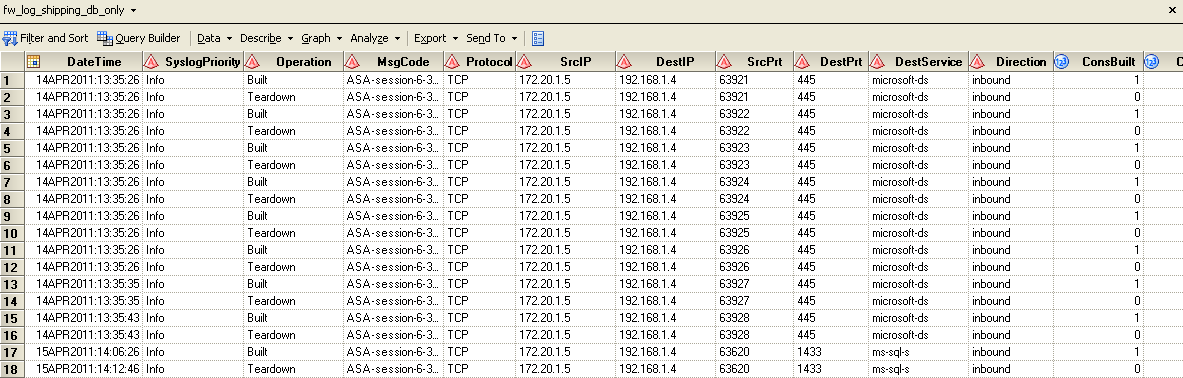Select row 17 by its row header
Screen dimensions: 1183x378
(x=12, y=352)
